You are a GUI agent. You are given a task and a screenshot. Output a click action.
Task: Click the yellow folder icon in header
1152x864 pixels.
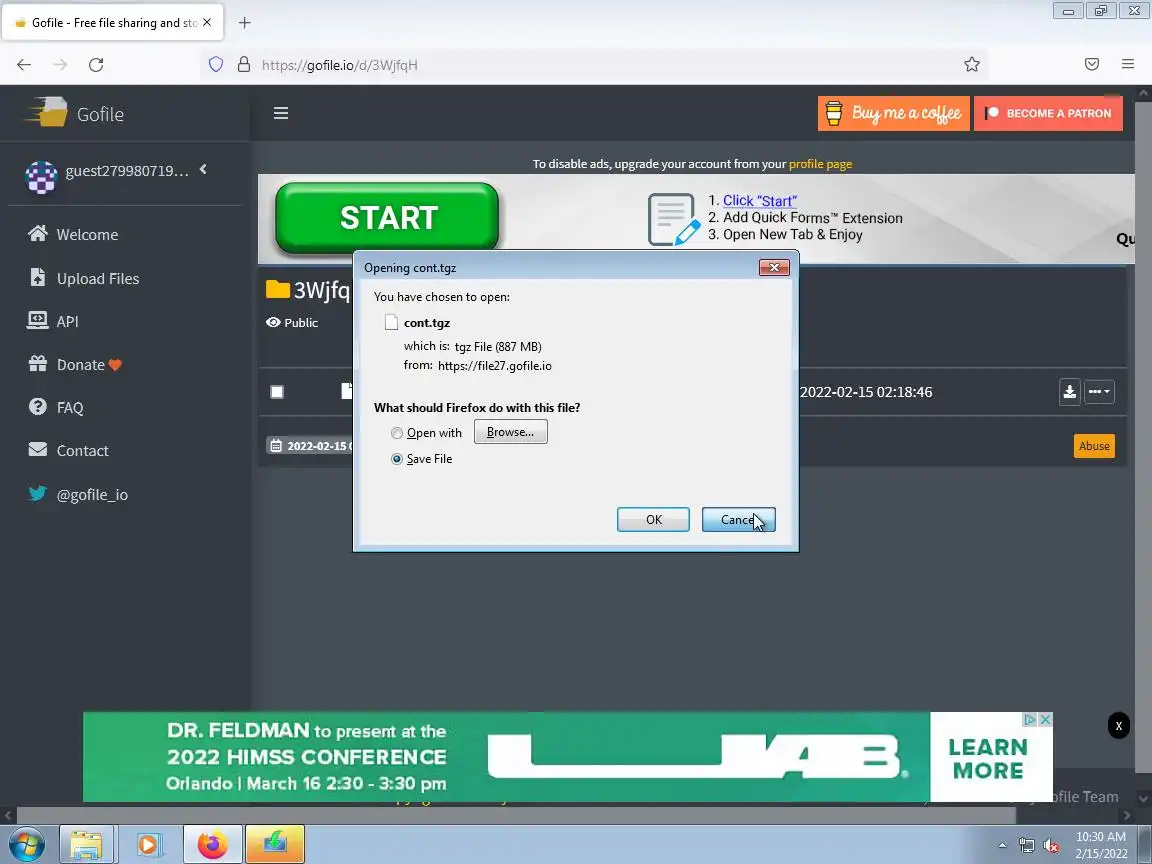[278, 289]
